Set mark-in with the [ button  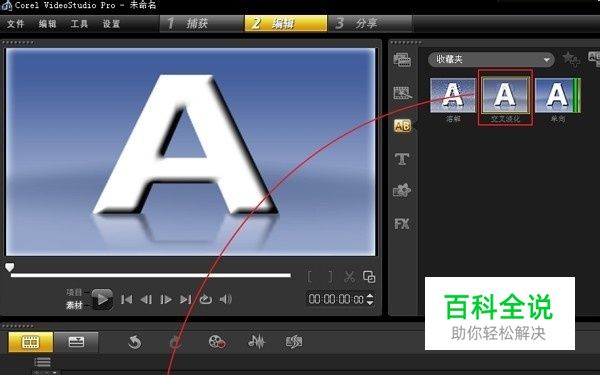coord(310,276)
